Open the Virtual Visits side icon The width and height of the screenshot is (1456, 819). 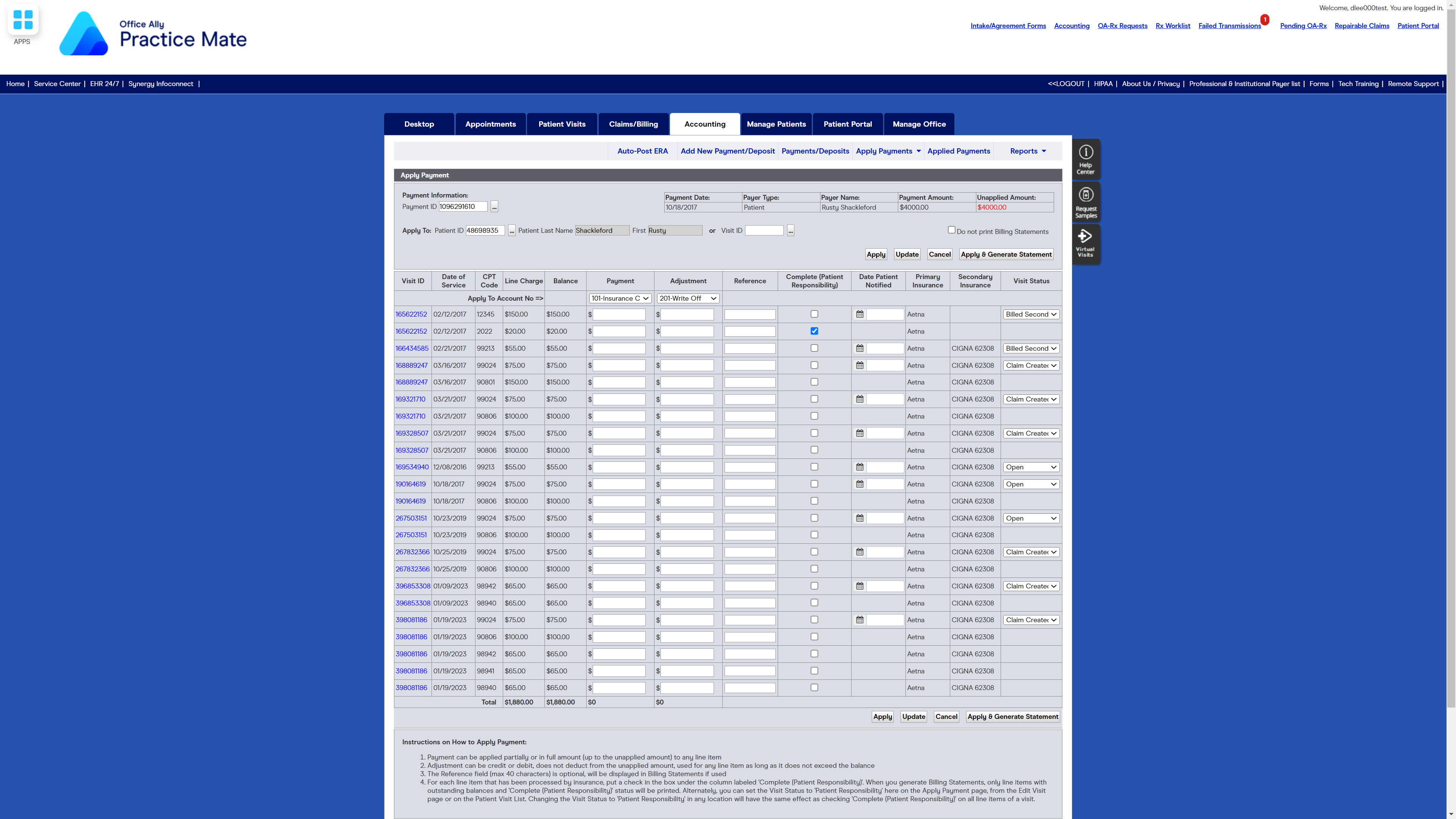(1085, 243)
